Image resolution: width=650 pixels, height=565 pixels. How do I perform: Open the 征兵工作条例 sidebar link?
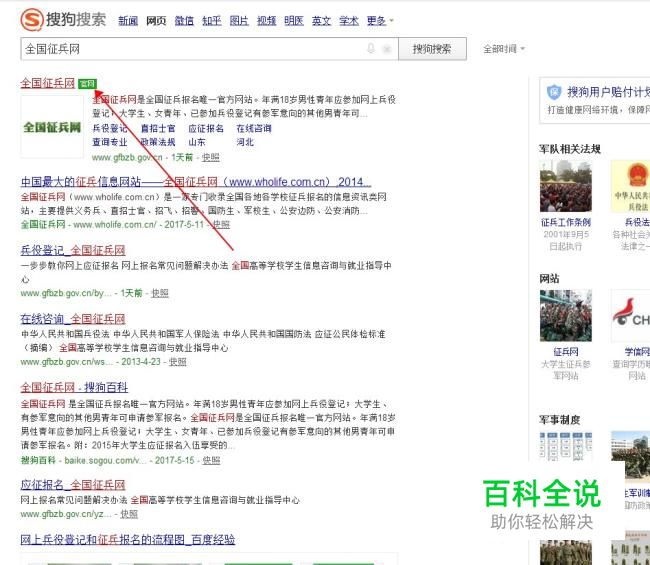pos(566,222)
